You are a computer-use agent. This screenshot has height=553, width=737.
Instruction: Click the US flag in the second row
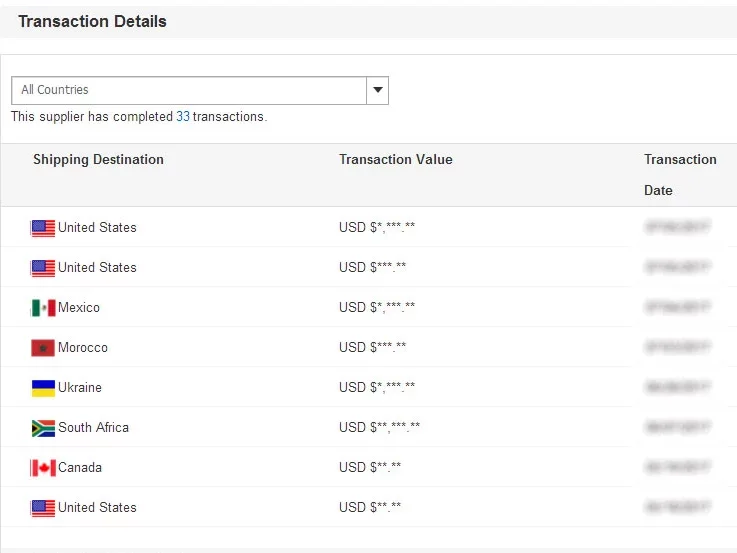(x=43, y=268)
